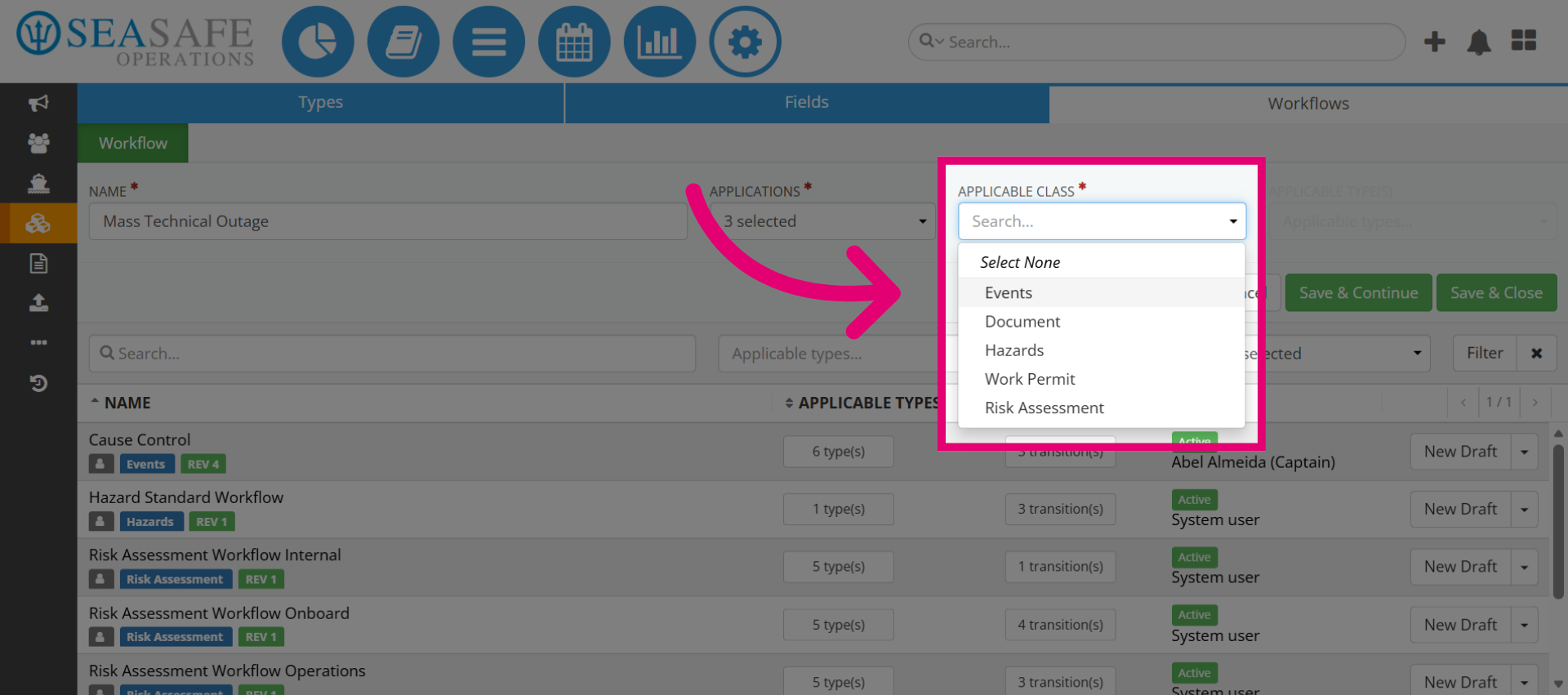Image resolution: width=1568 pixels, height=695 pixels.
Task: Click the REV 4 tag under Cause Control
Action: 203,464
